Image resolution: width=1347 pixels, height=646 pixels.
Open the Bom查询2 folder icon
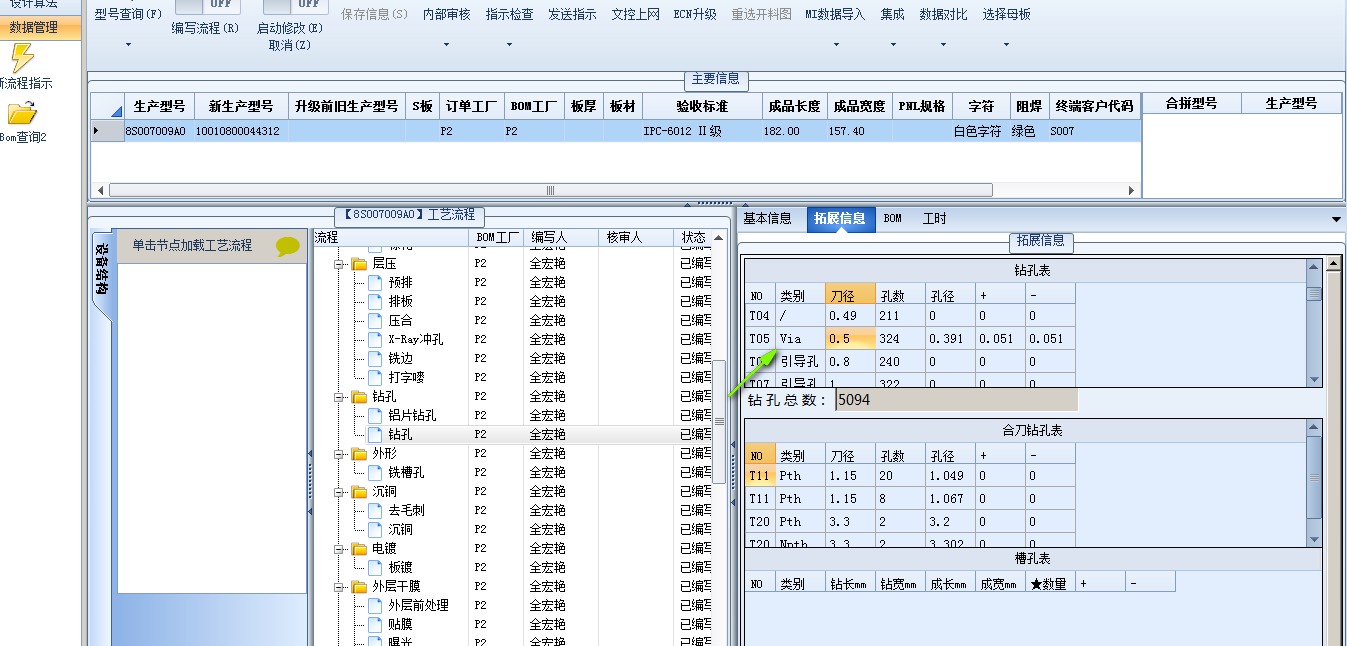tap(21, 113)
